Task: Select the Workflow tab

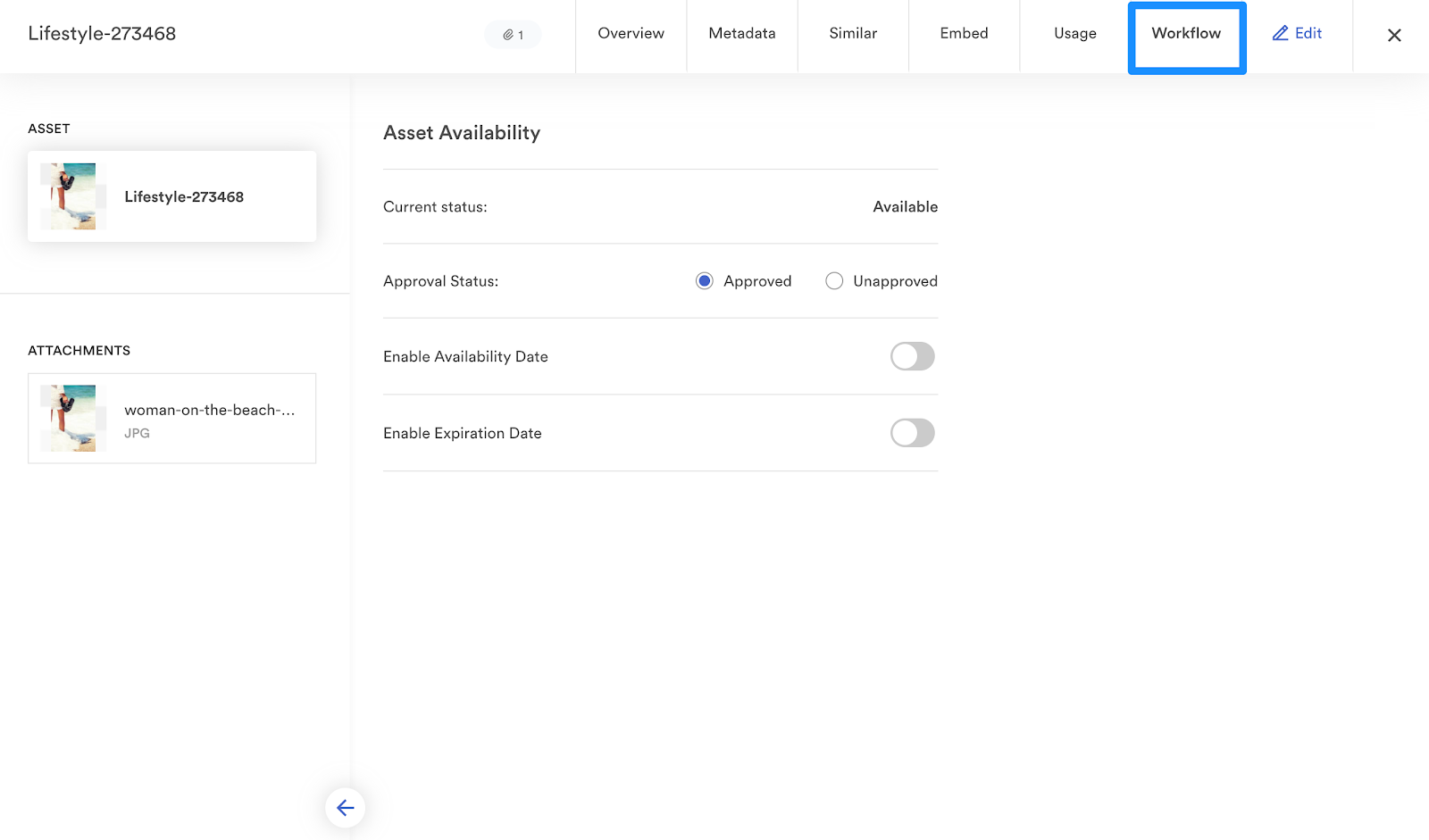Action: [1186, 34]
